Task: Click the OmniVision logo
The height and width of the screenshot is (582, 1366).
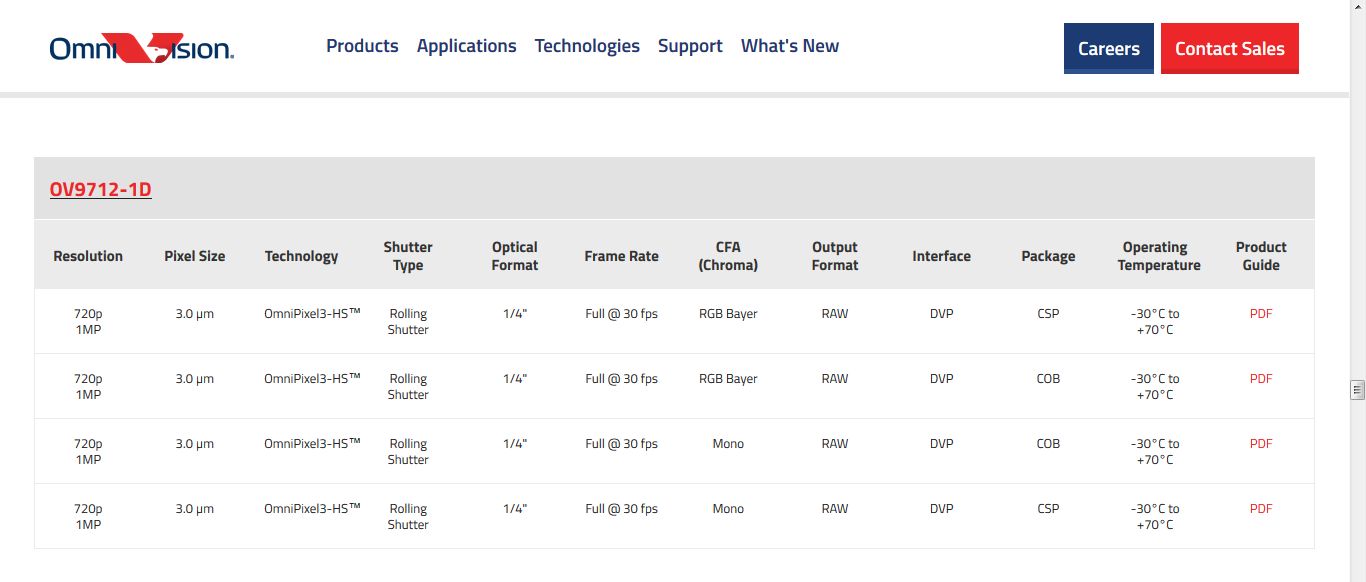Action: 141,48
